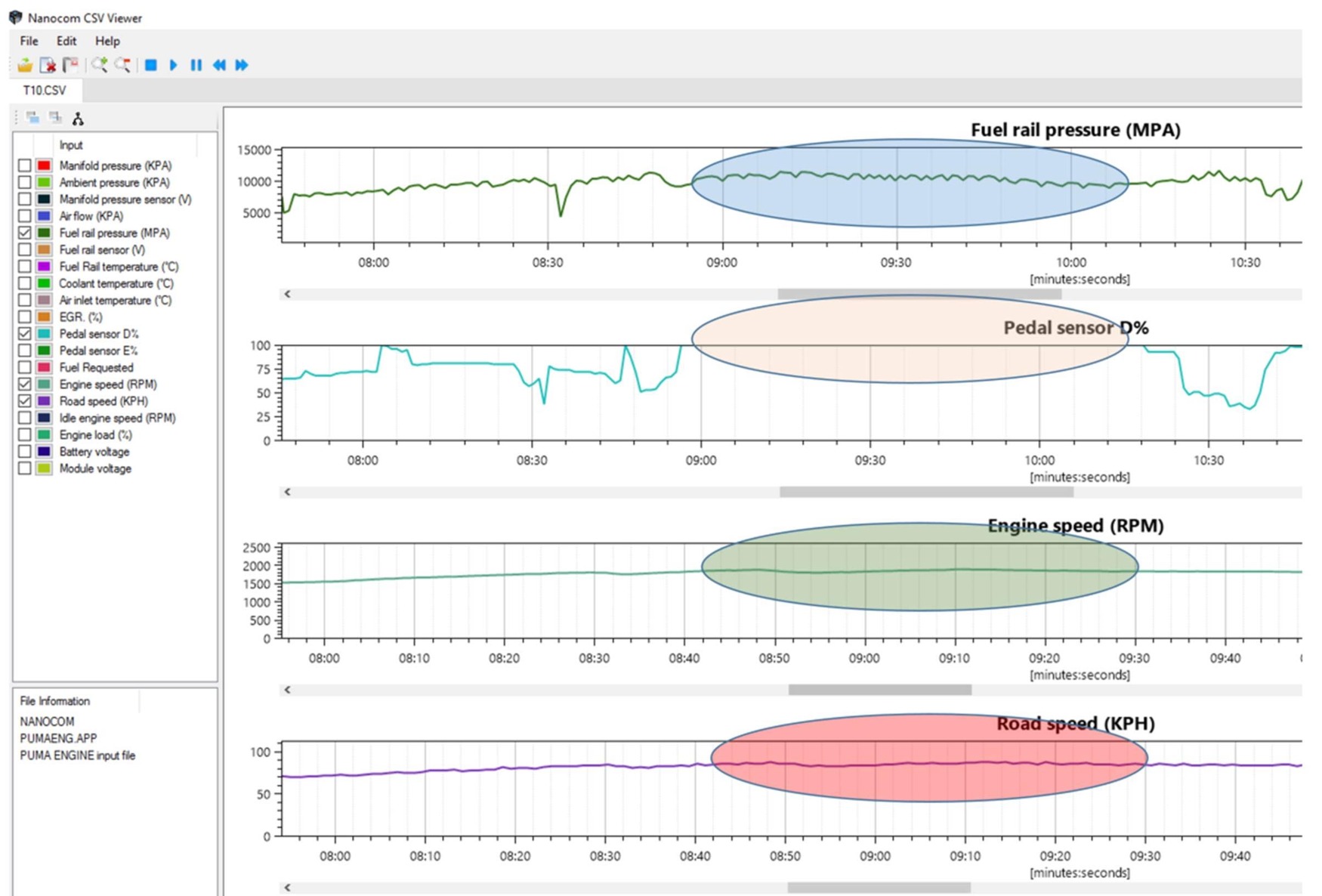1322x896 pixels.
Task: Open the Help menu
Action: [x=107, y=41]
